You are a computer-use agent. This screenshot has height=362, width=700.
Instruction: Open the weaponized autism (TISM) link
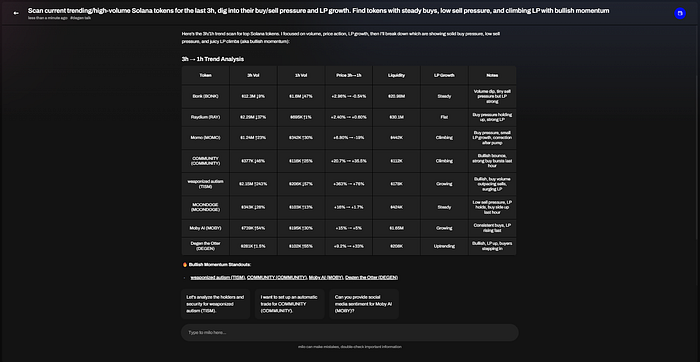coord(218,277)
